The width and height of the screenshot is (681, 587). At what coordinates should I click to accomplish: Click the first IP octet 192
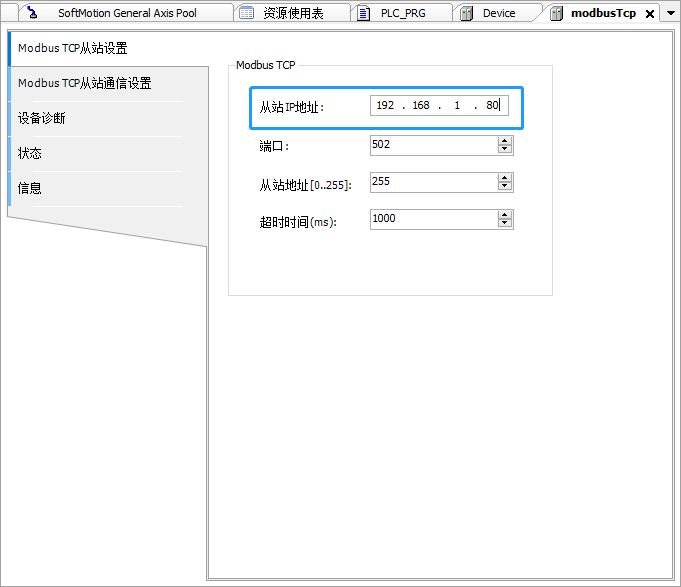[x=385, y=106]
